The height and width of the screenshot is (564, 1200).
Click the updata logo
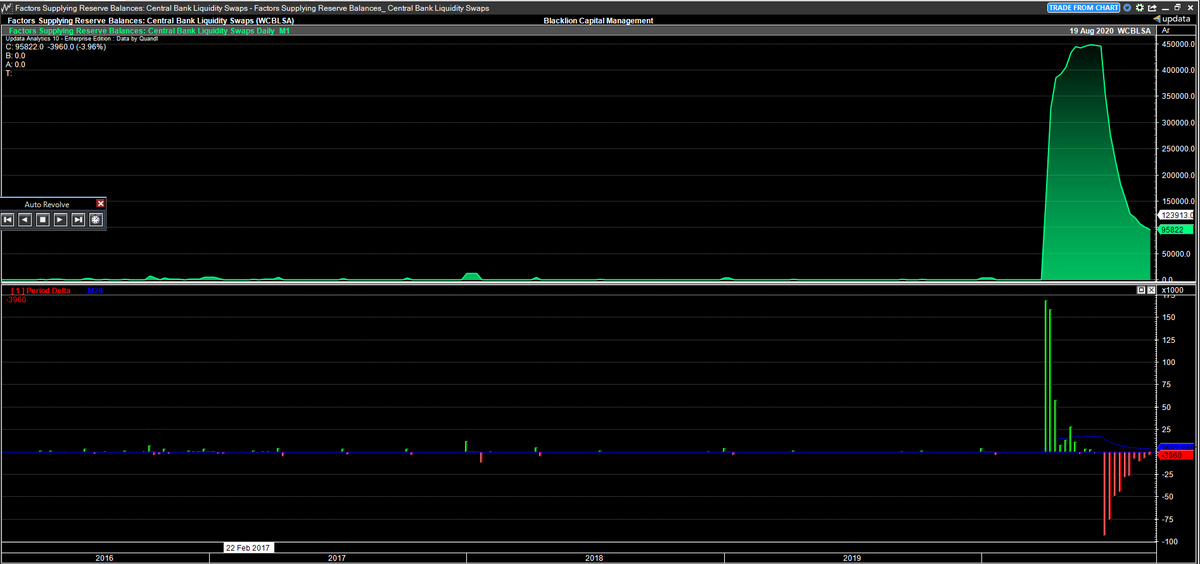pyautogui.click(x=1172, y=19)
